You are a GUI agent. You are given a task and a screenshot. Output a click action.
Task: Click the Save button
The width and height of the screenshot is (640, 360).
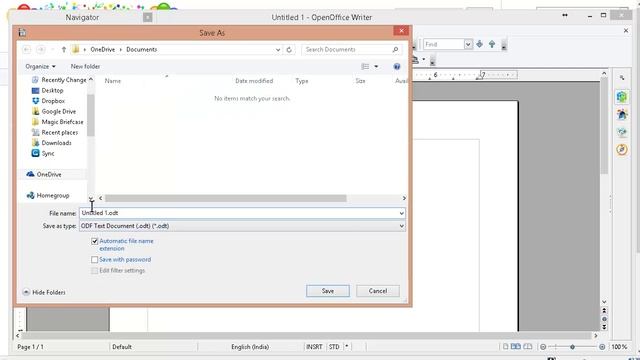coord(328,291)
